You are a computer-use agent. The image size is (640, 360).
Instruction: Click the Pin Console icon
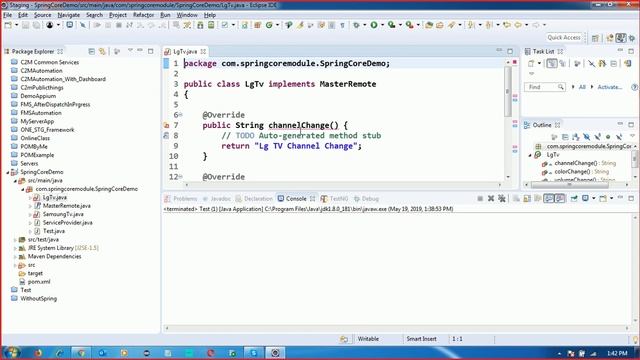(x=574, y=199)
